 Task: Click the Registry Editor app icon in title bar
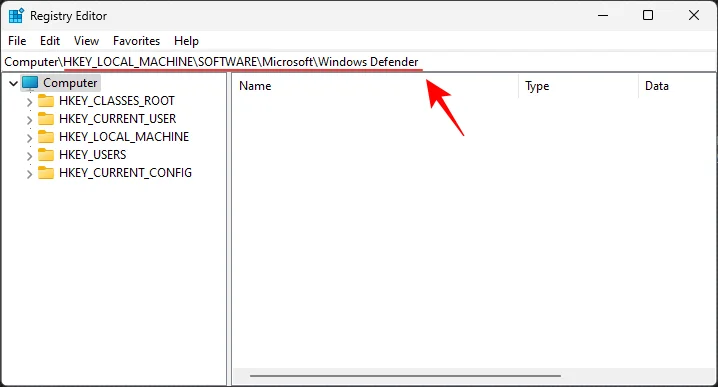tap(16, 16)
